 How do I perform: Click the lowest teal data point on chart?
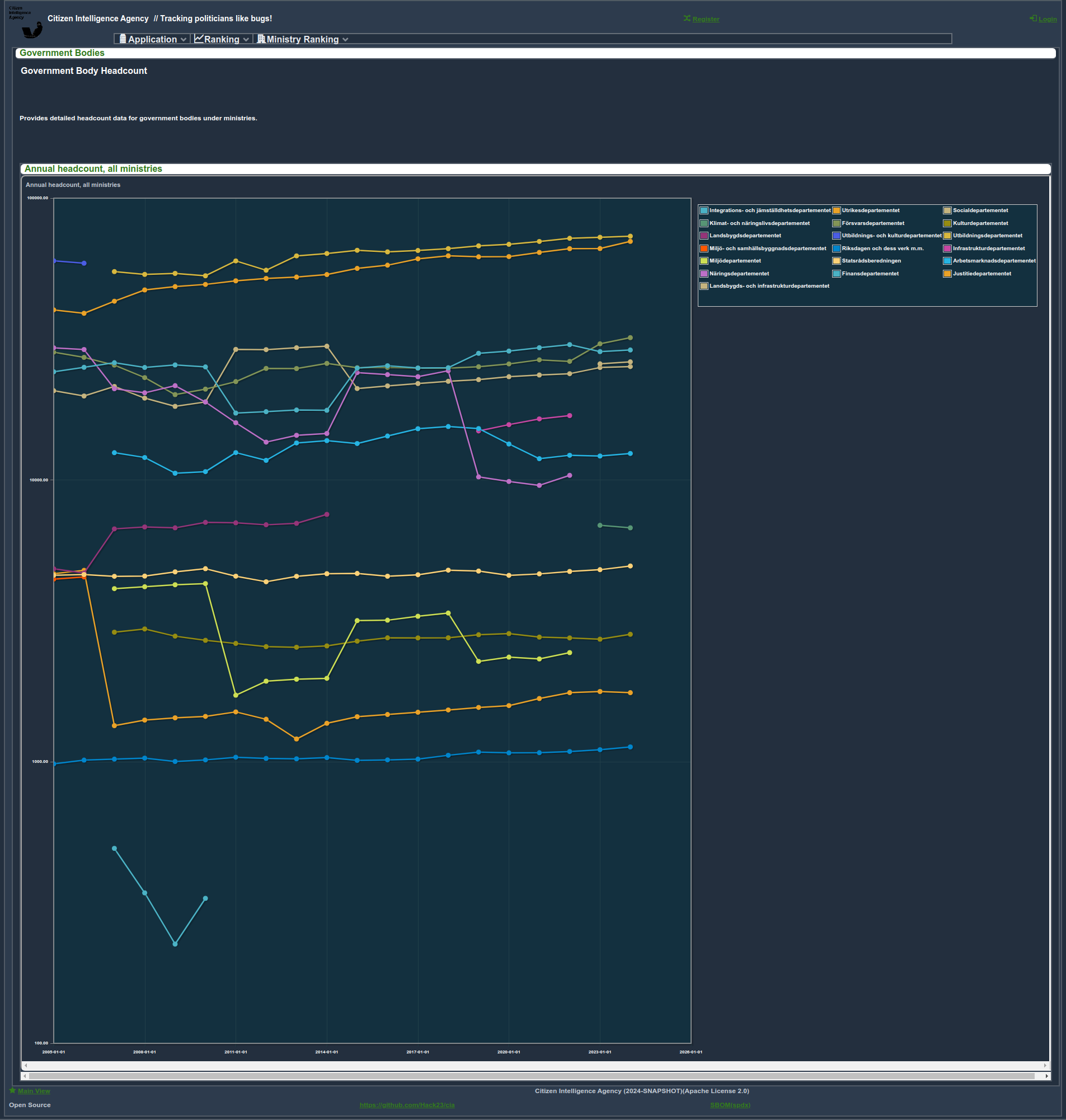(175, 944)
